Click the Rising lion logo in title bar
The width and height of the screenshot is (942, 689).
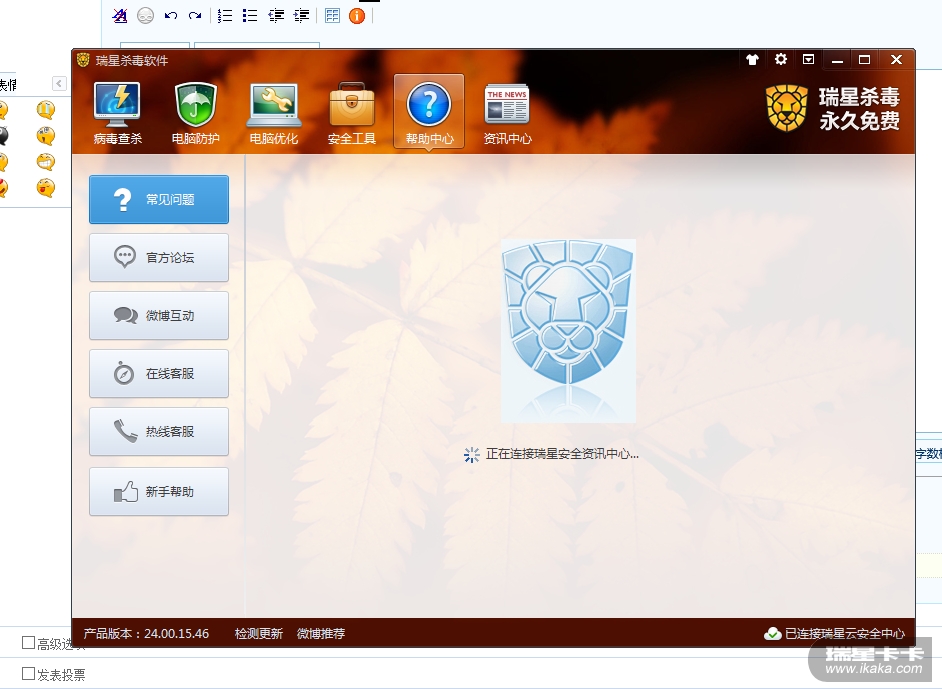click(x=83, y=60)
